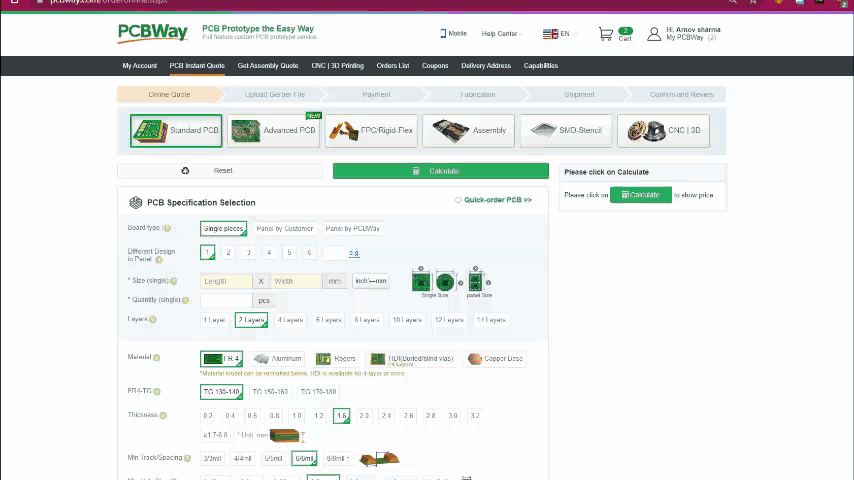Select the Standard PCB product tile
This screenshot has width=854, height=480.
176,131
